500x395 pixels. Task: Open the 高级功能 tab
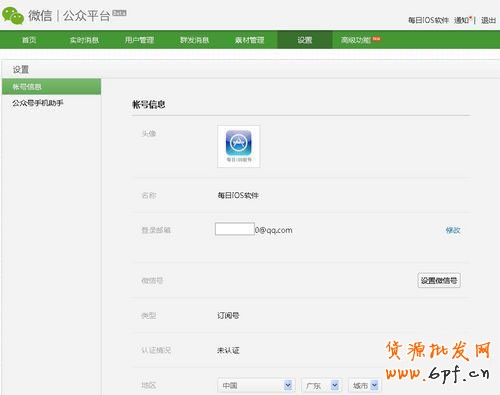tap(356, 40)
